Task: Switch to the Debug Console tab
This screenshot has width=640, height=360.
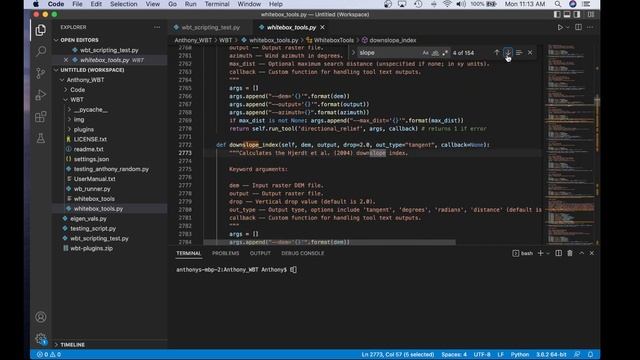Action: point(302,253)
